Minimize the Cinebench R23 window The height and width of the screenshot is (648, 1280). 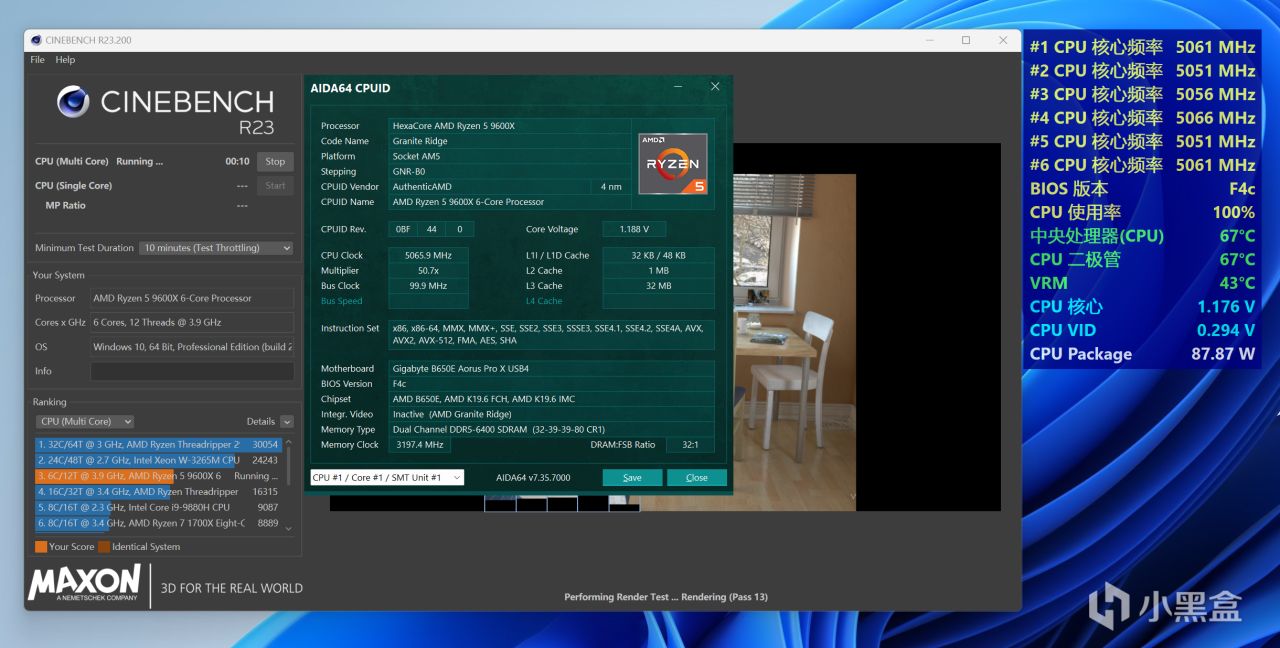(x=928, y=40)
